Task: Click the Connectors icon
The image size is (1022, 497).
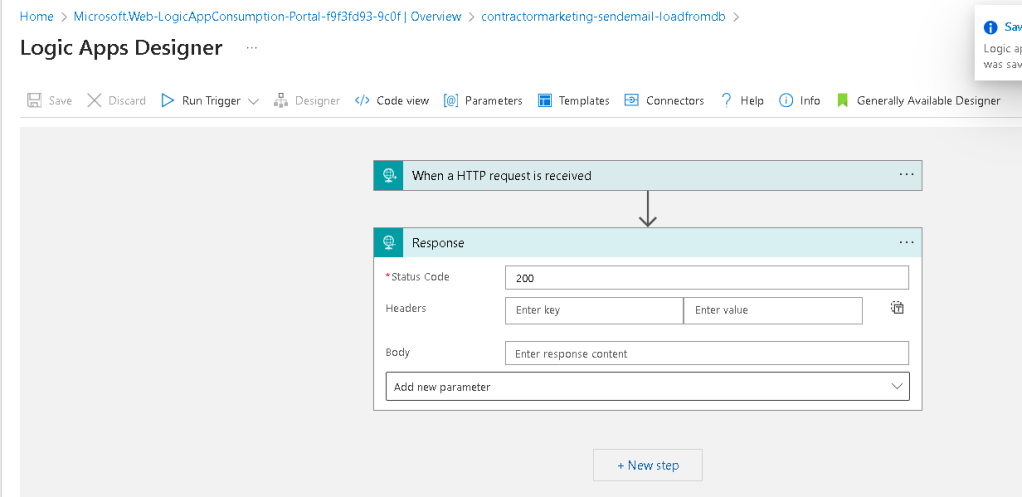Action: 631,100
